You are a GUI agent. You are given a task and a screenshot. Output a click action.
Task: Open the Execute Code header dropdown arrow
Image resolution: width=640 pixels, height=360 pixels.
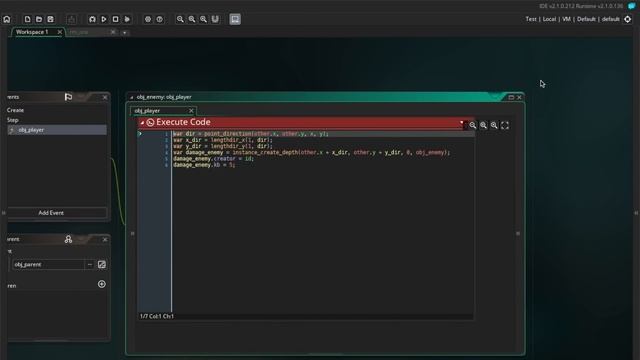point(462,122)
